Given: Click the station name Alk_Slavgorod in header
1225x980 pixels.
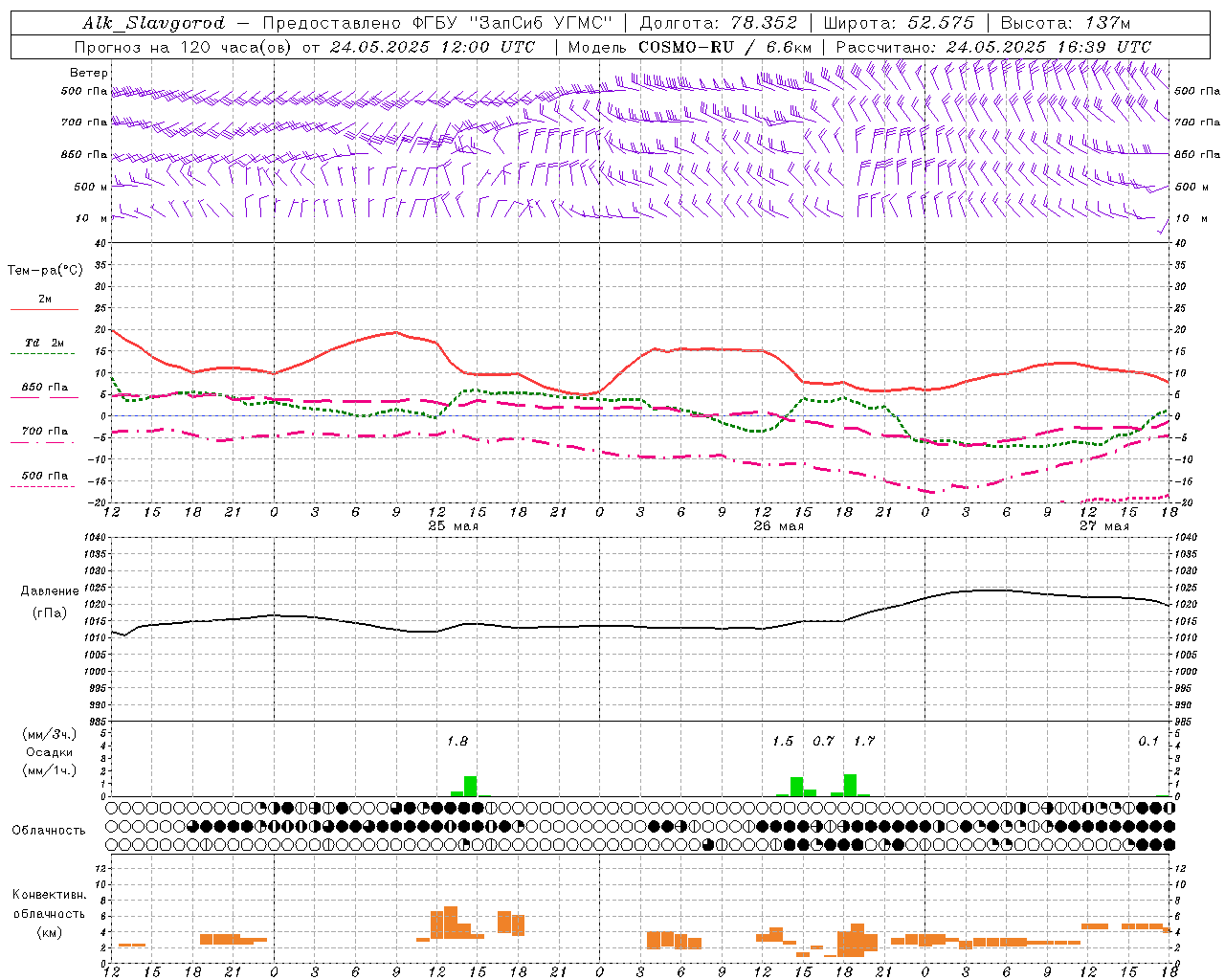Looking at the screenshot, I should coord(154,23).
